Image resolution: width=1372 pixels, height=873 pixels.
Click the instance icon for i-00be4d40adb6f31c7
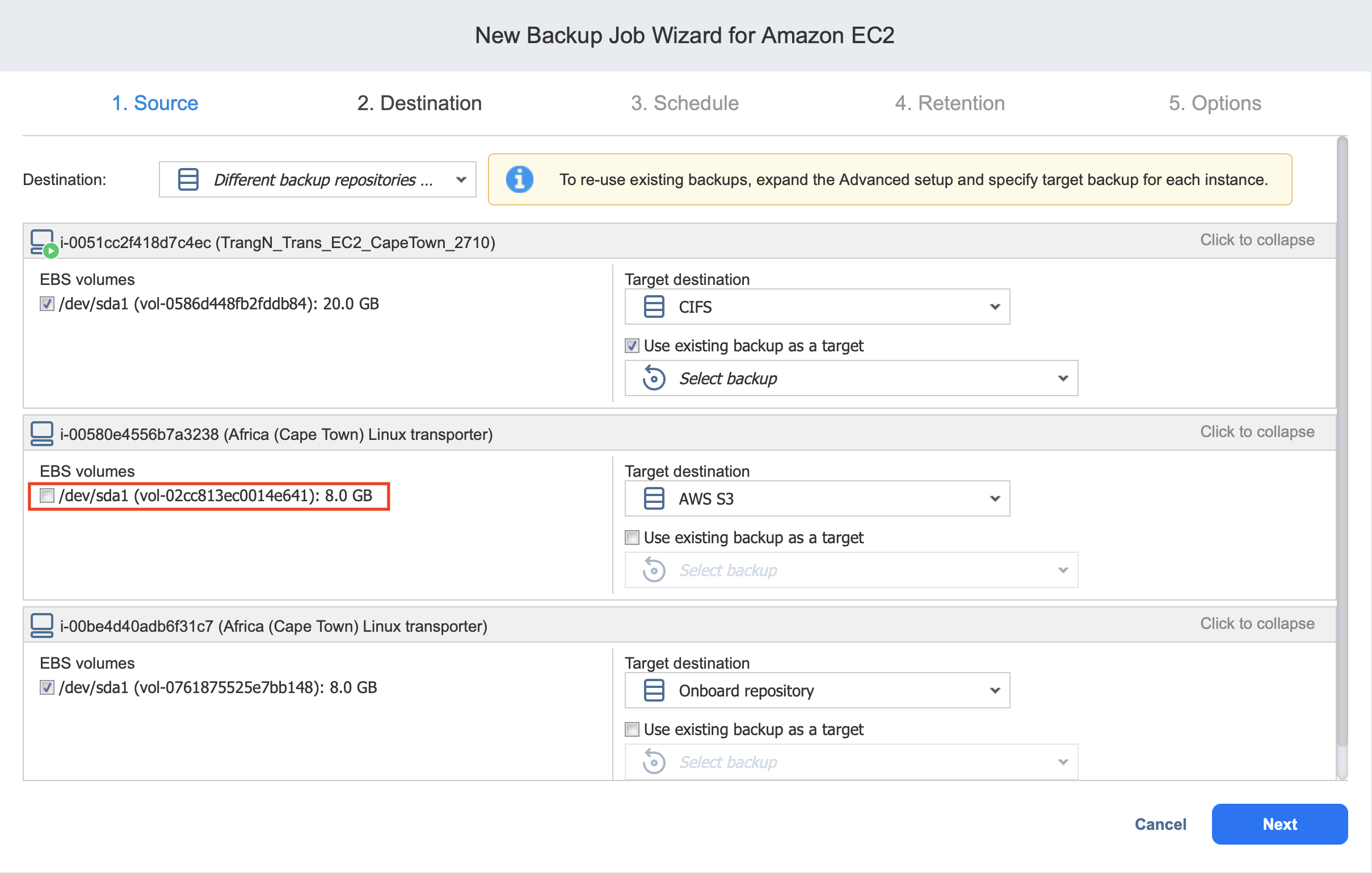tap(41, 626)
